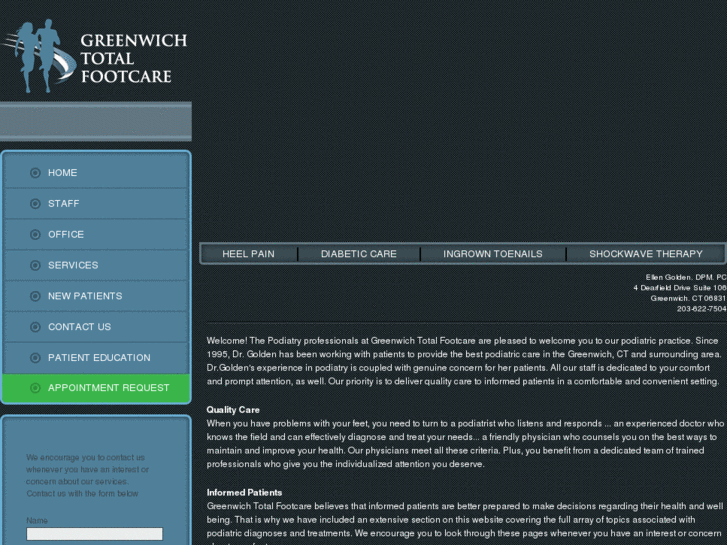
Task: Click the green APPOINTMENT REQUEST button
Action: pos(96,388)
